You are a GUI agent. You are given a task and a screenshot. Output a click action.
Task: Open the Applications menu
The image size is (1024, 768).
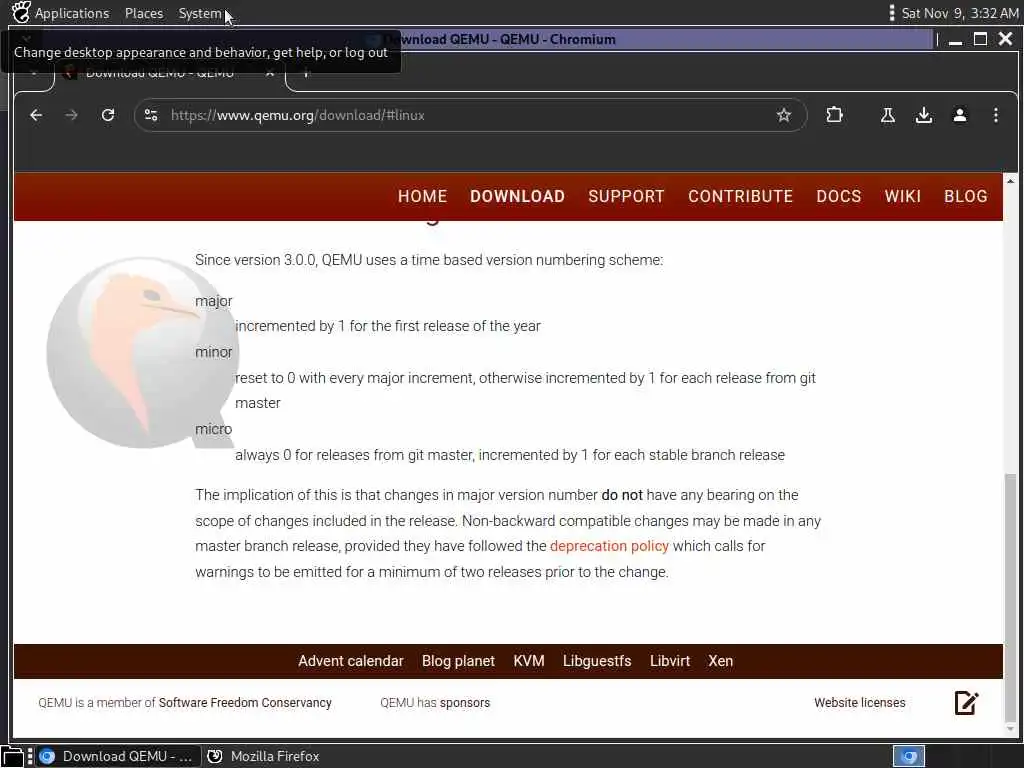(x=72, y=13)
